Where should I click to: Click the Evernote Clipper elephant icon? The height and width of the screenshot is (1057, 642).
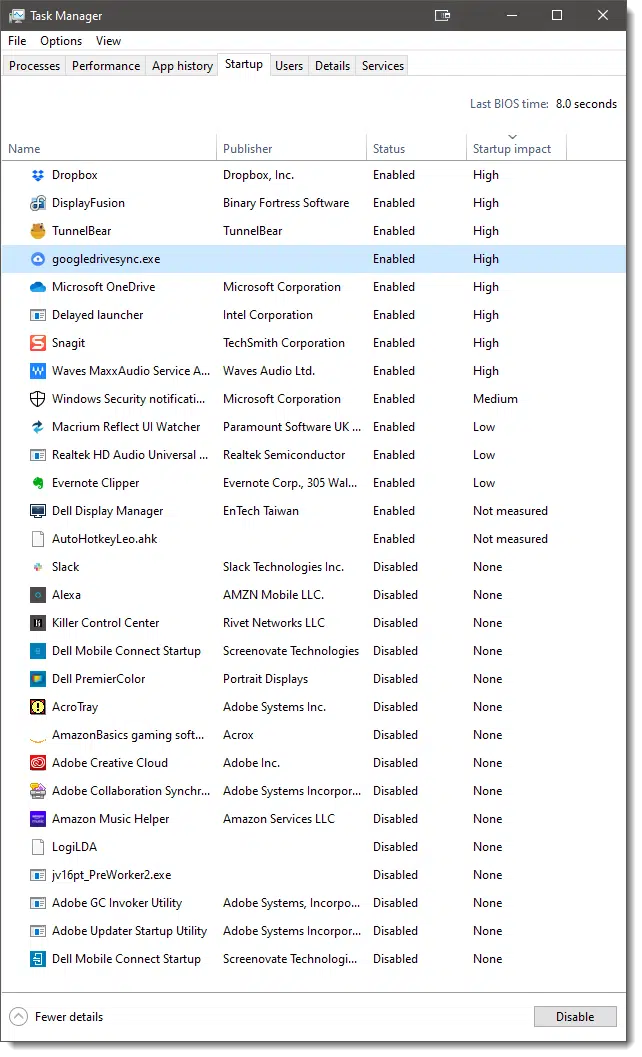tap(38, 483)
